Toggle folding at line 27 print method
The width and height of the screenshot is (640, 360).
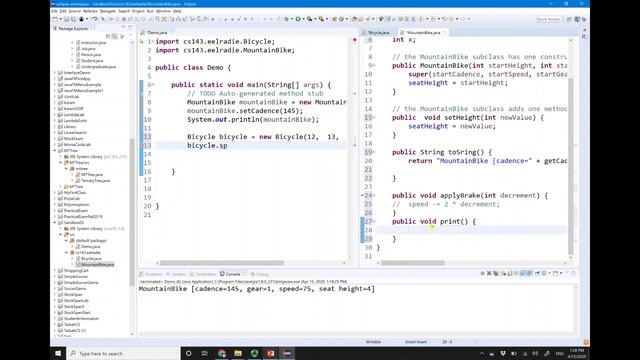(374, 222)
